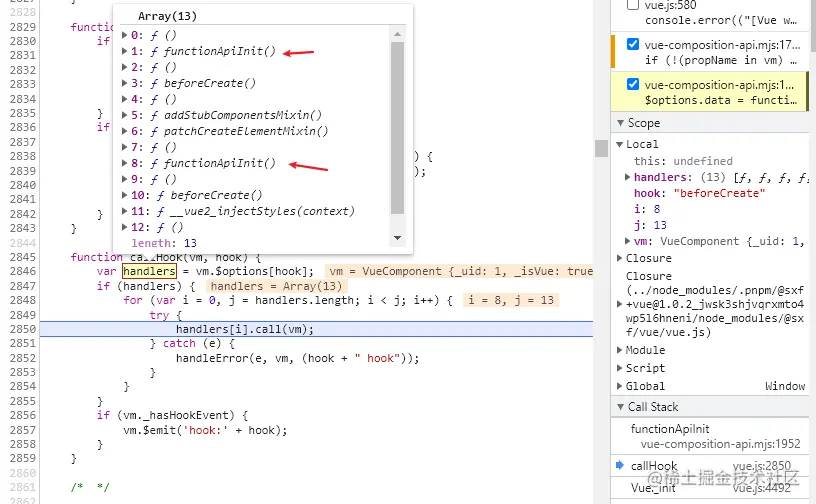The image size is (816, 504).
Task: Set breakpoint on line number 2850
Action: coord(23,329)
